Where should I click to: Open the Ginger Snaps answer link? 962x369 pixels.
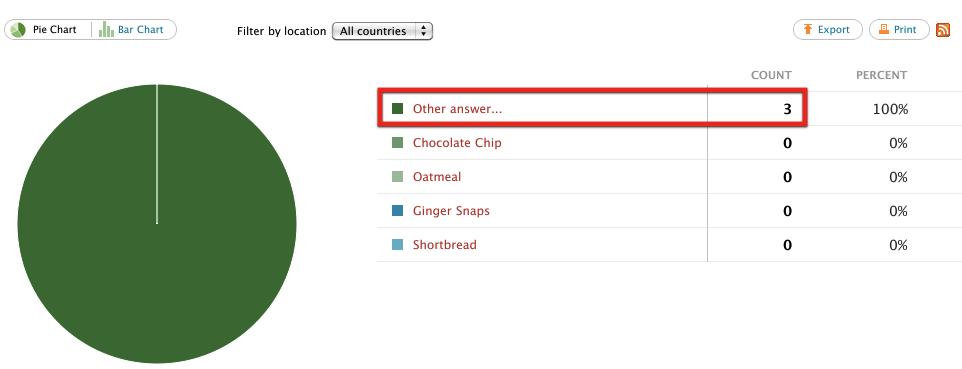451,211
